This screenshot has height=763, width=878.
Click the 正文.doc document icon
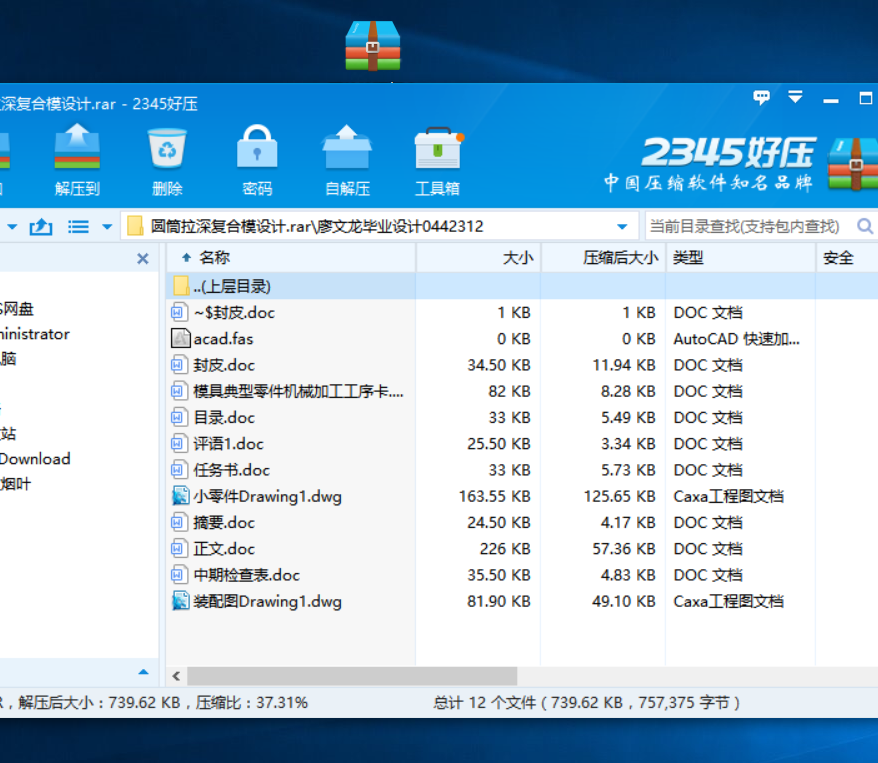(178, 548)
